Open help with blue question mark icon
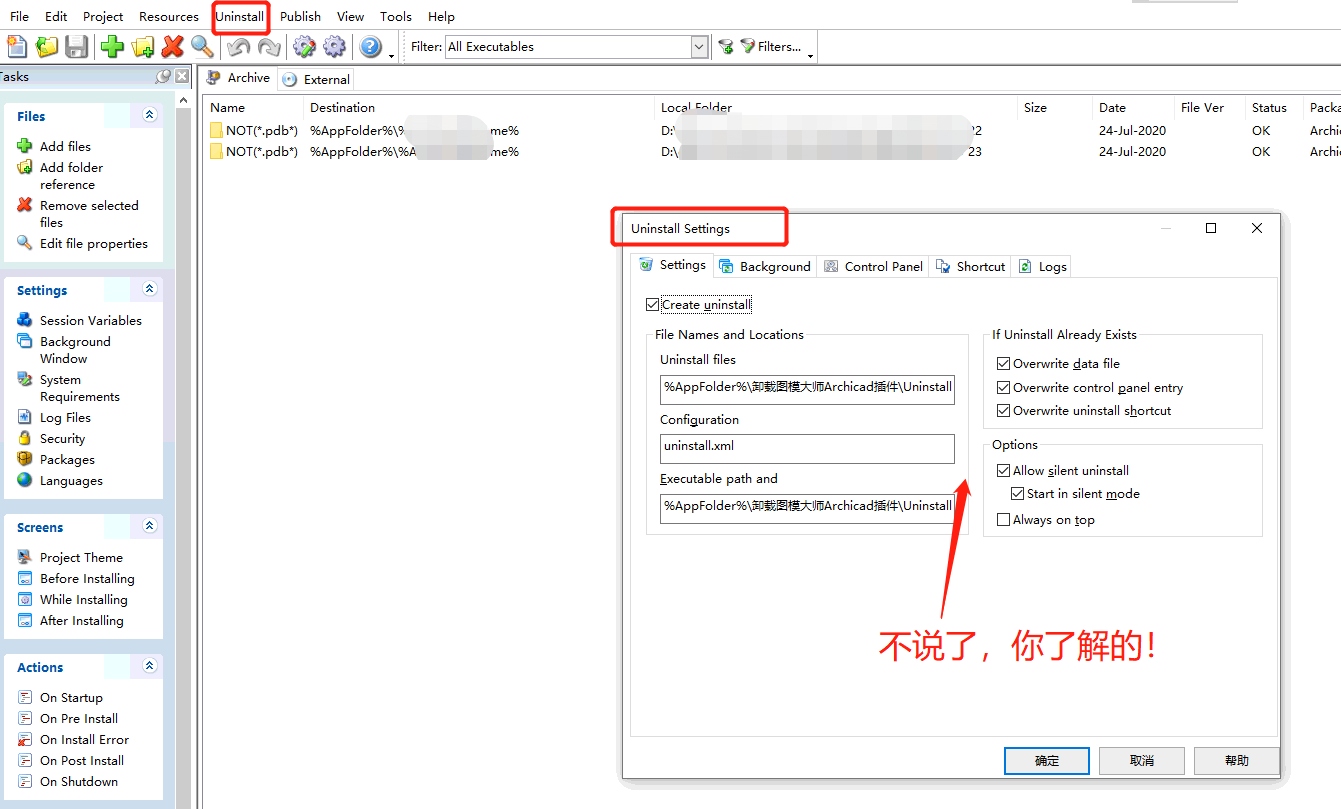 pyautogui.click(x=370, y=46)
